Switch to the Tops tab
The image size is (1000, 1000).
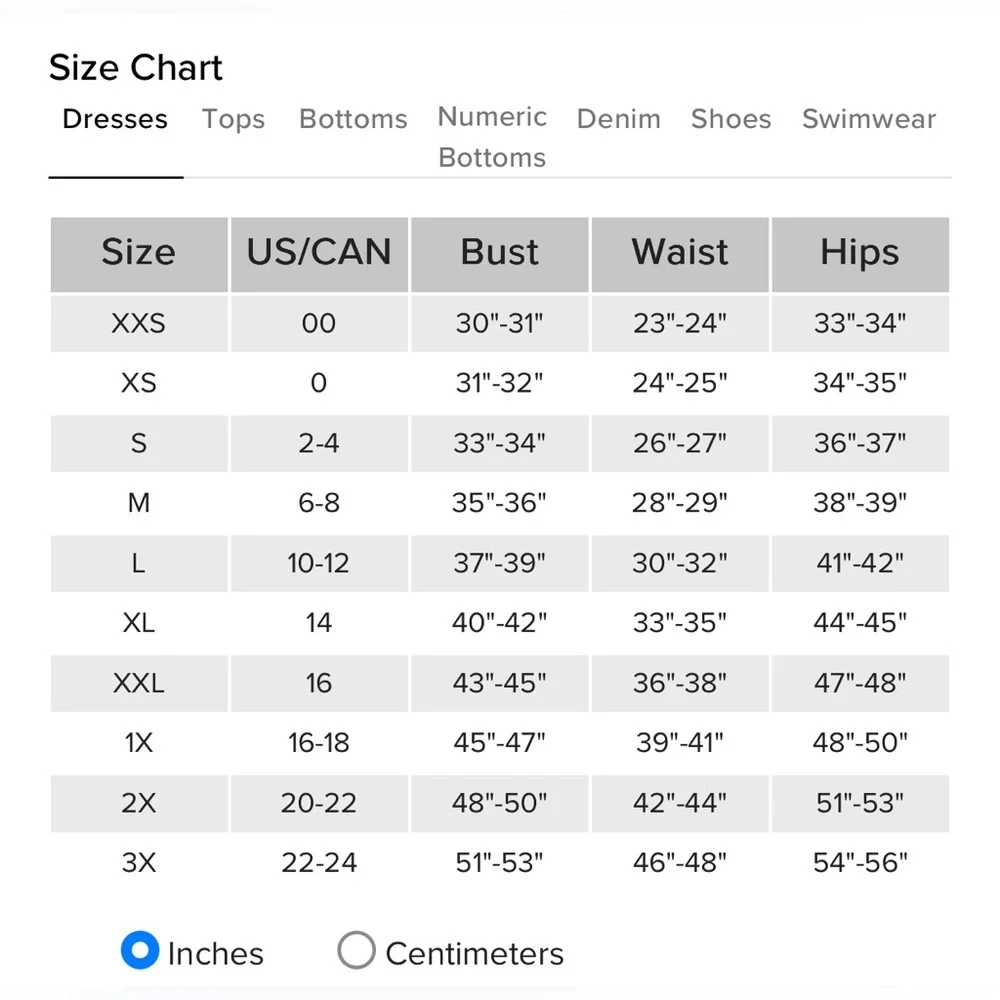pos(233,119)
